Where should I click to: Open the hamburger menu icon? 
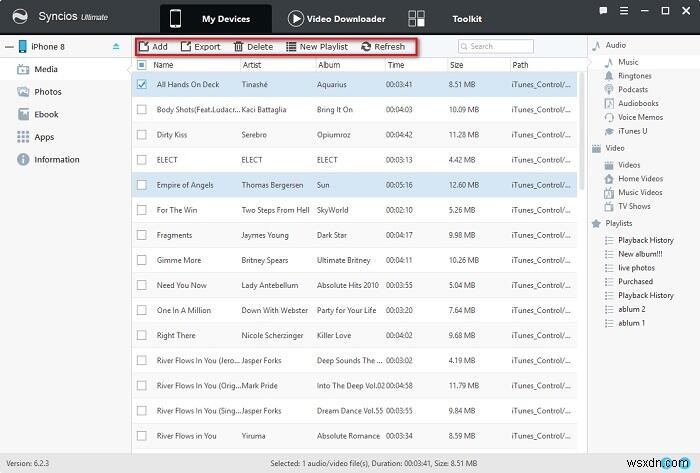click(x=624, y=11)
